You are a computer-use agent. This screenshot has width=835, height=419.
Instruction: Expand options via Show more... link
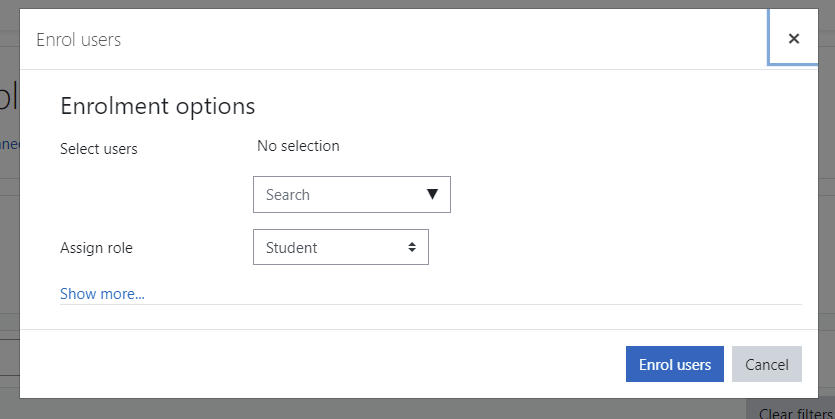tap(102, 293)
